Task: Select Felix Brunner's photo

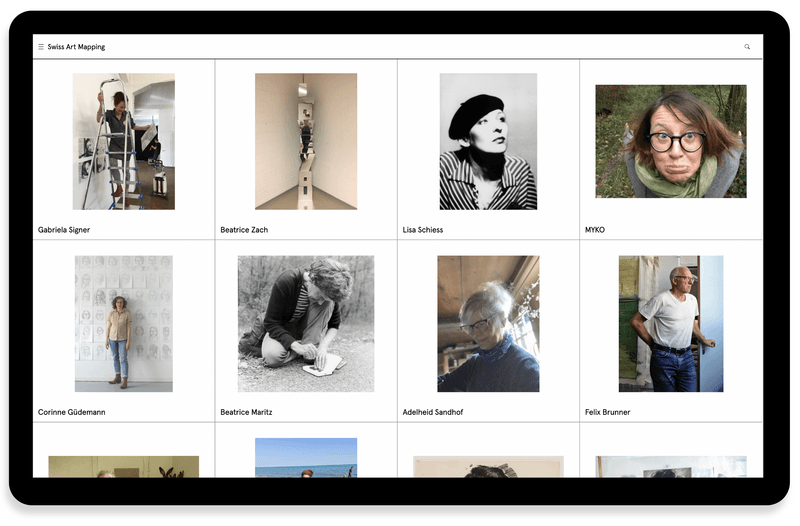Action: coord(670,323)
